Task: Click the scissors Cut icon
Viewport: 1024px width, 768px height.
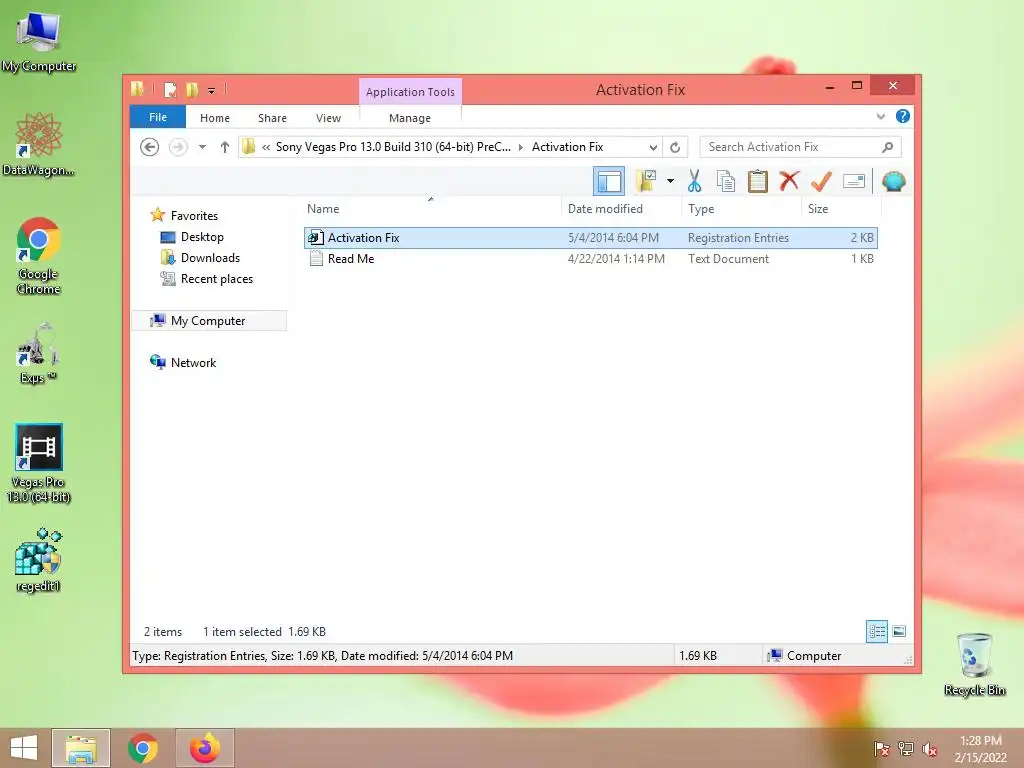Action: (x=694, y=181)
